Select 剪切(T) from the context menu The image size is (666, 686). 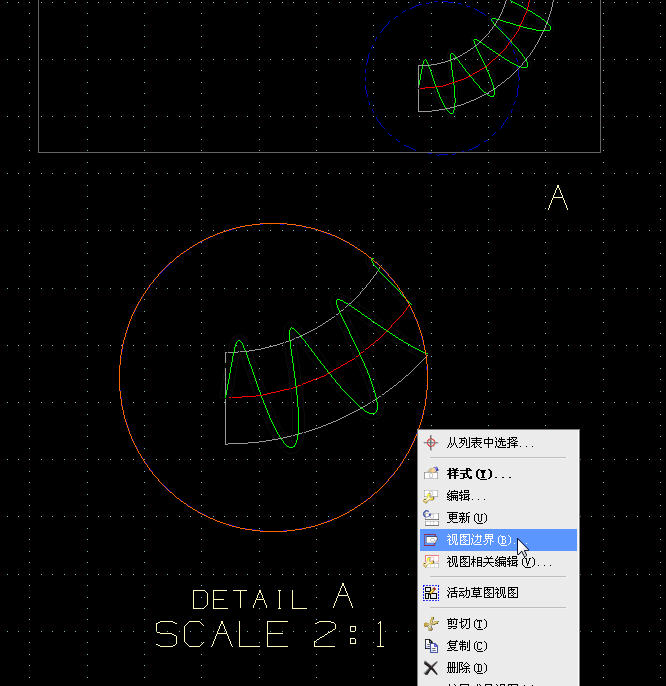tap(498, 624)
